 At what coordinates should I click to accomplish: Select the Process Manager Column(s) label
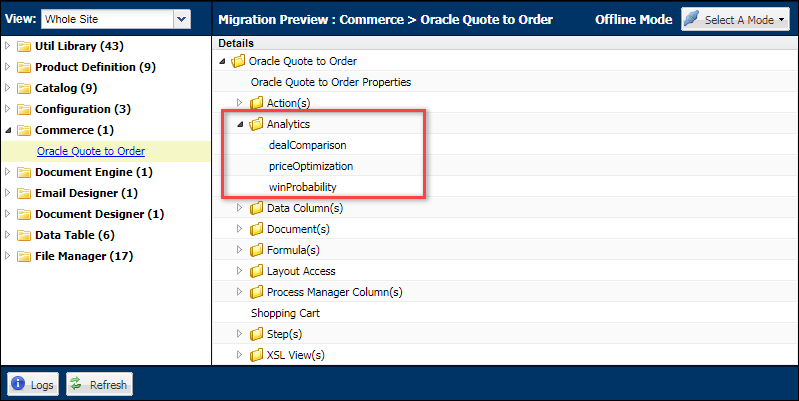335,292
